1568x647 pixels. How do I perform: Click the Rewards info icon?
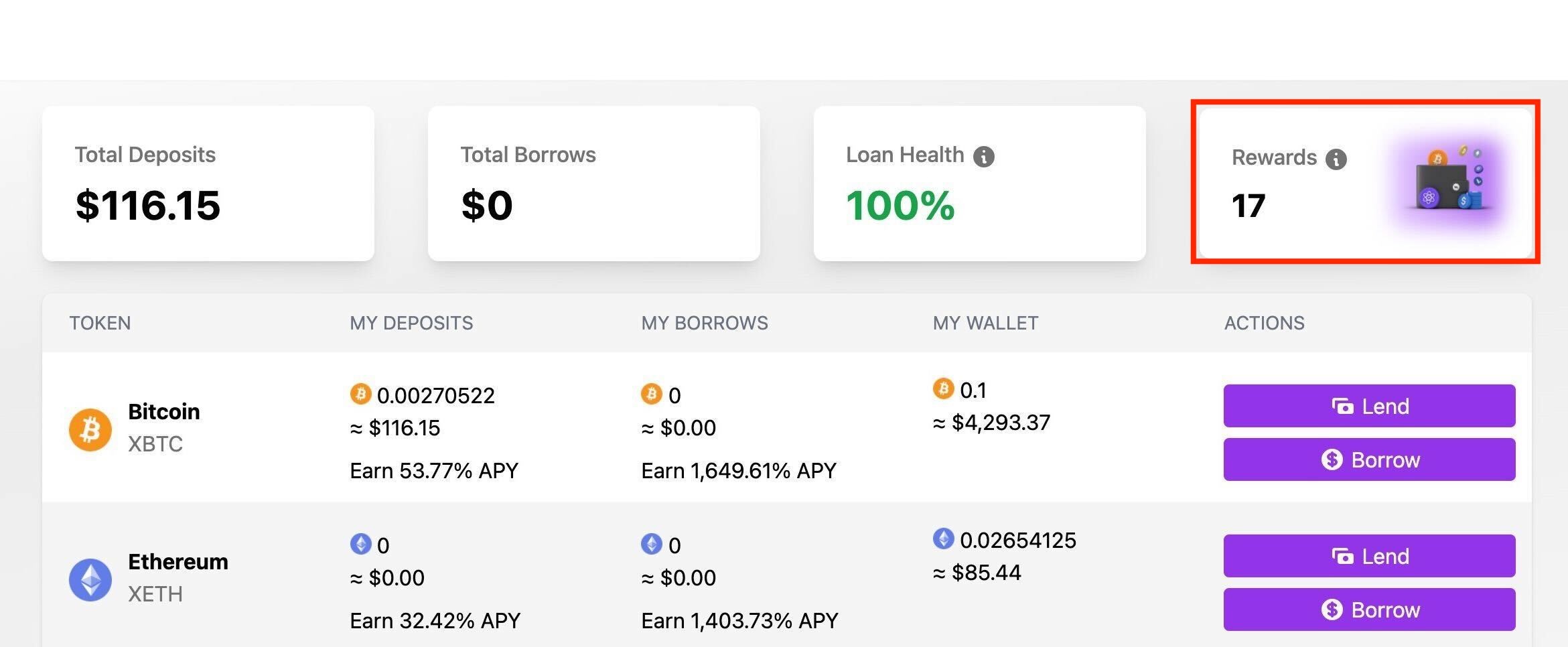[x=1336, y=159]
